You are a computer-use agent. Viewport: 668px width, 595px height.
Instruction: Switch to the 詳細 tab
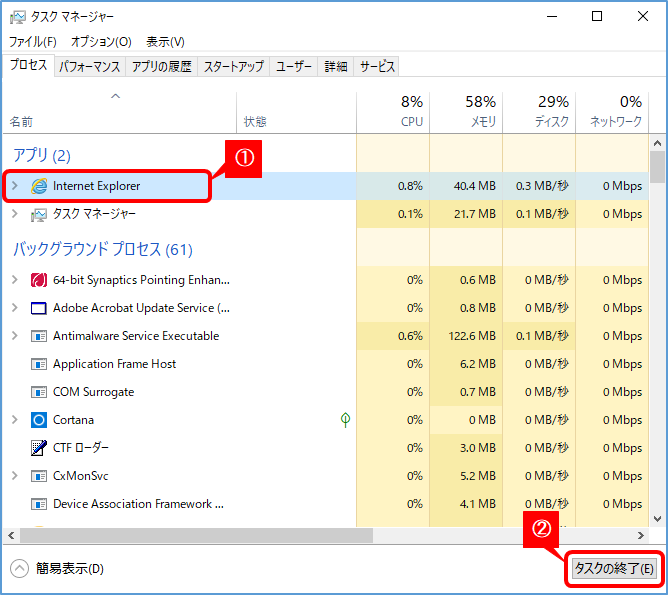(x=336, y=67)
